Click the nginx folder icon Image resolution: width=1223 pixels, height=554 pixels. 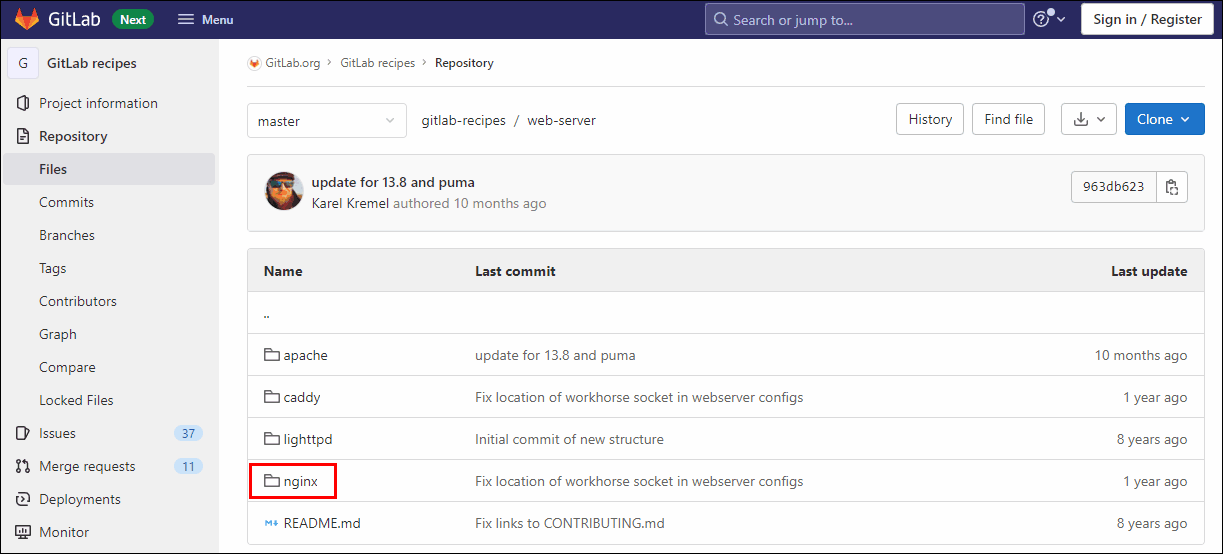[271, 481]
